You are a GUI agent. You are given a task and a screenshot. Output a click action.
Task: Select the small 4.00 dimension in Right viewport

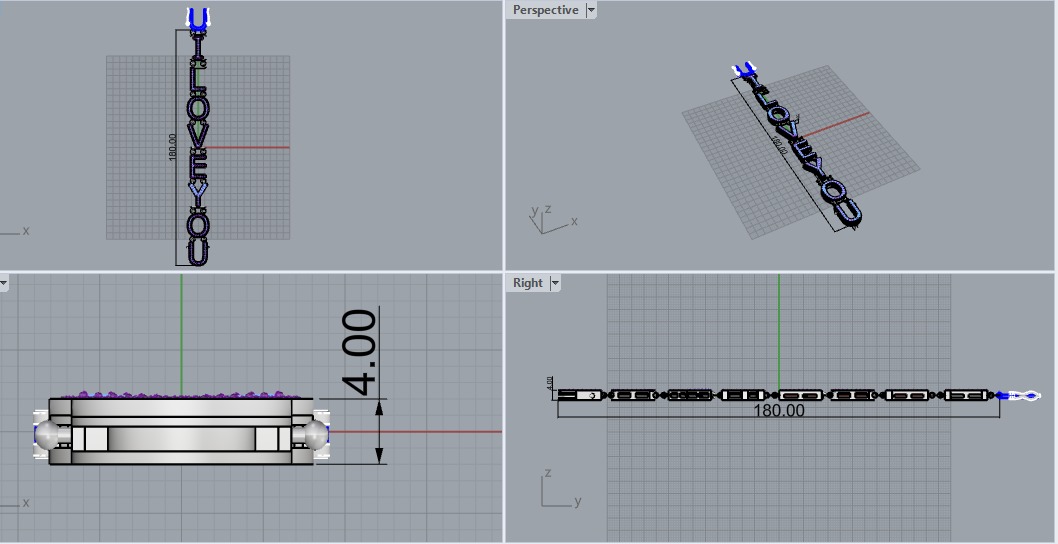[550, 382]
